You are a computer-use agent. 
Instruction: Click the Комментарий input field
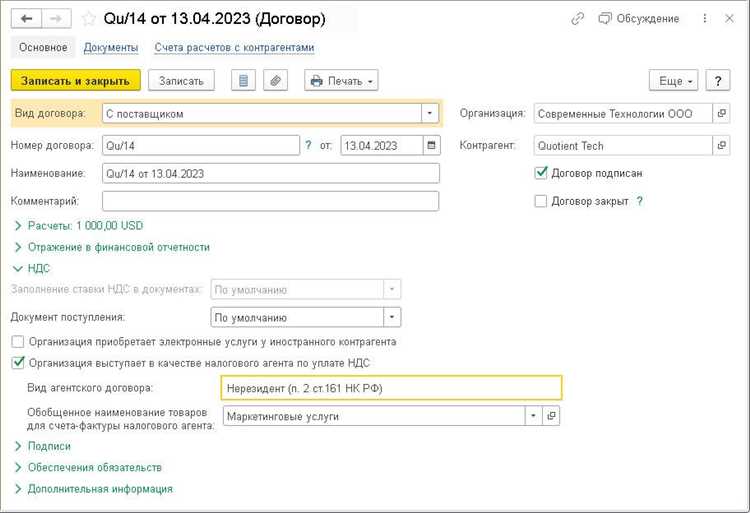point(271,201)
